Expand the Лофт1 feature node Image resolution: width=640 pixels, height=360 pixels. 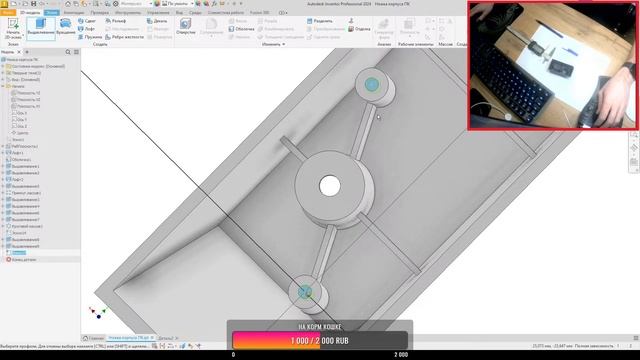tap(3, 153)
